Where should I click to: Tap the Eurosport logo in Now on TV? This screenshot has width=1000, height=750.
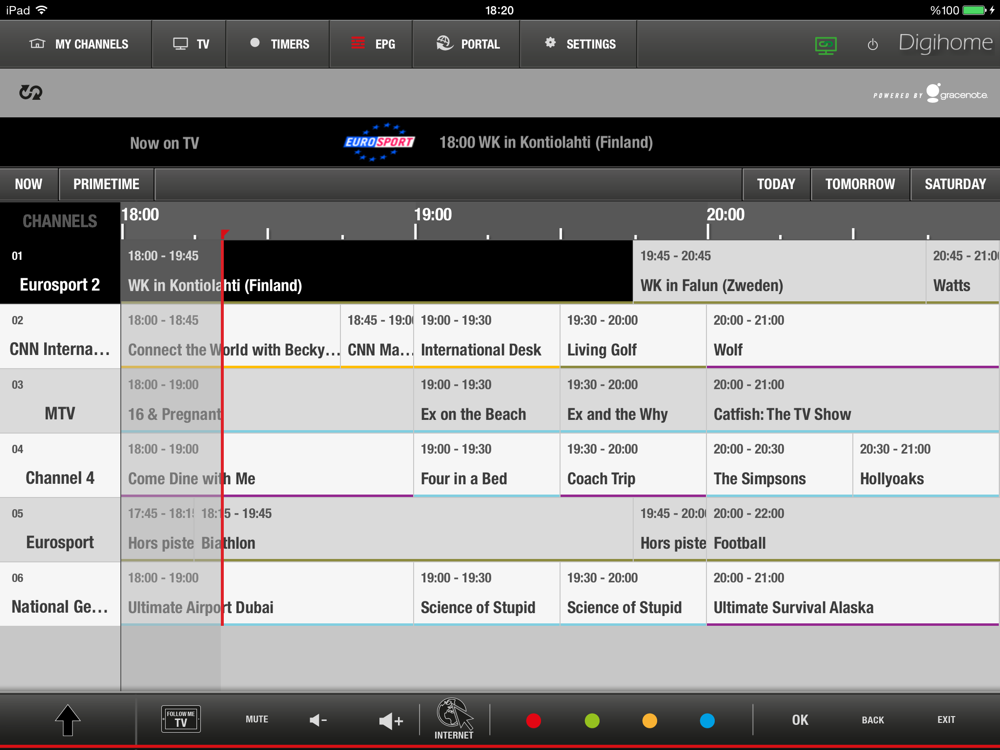tap(379, 142)
